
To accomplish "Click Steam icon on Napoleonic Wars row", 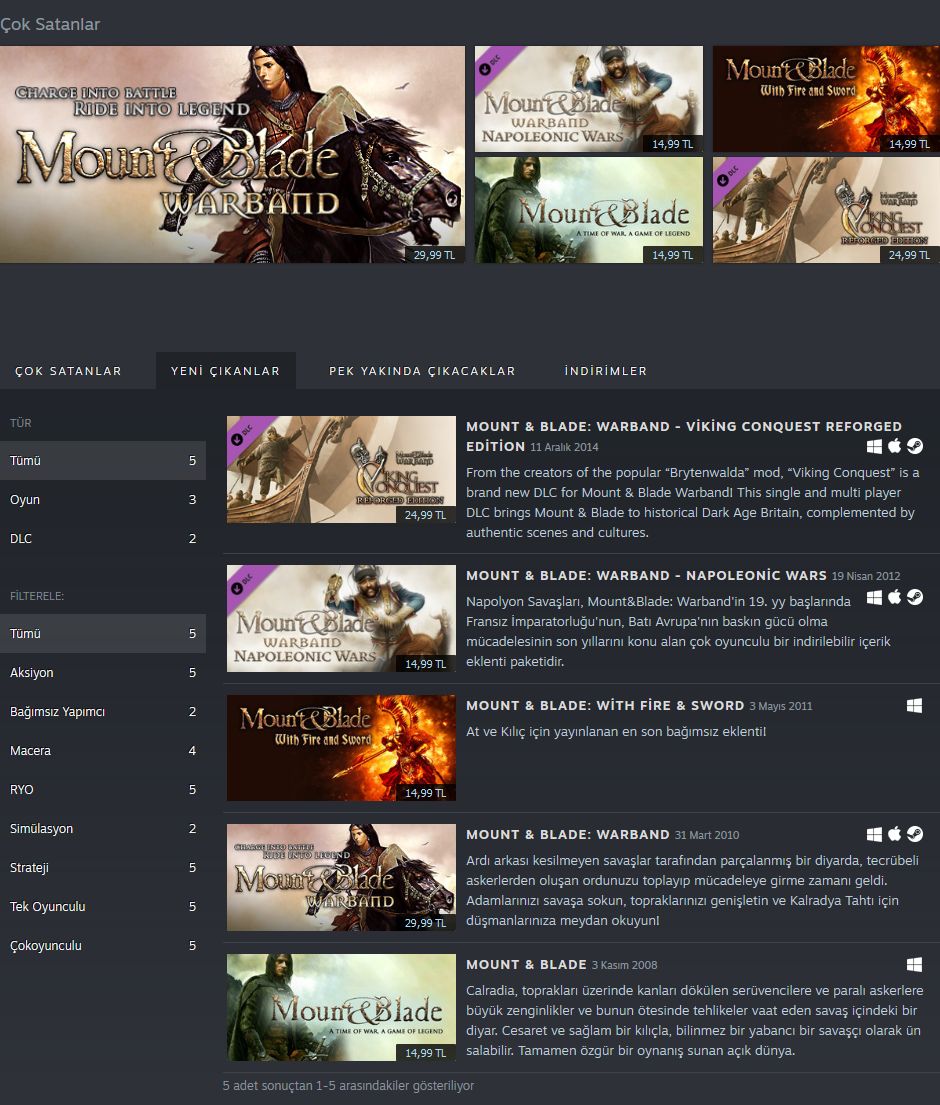I will point(915,598).
